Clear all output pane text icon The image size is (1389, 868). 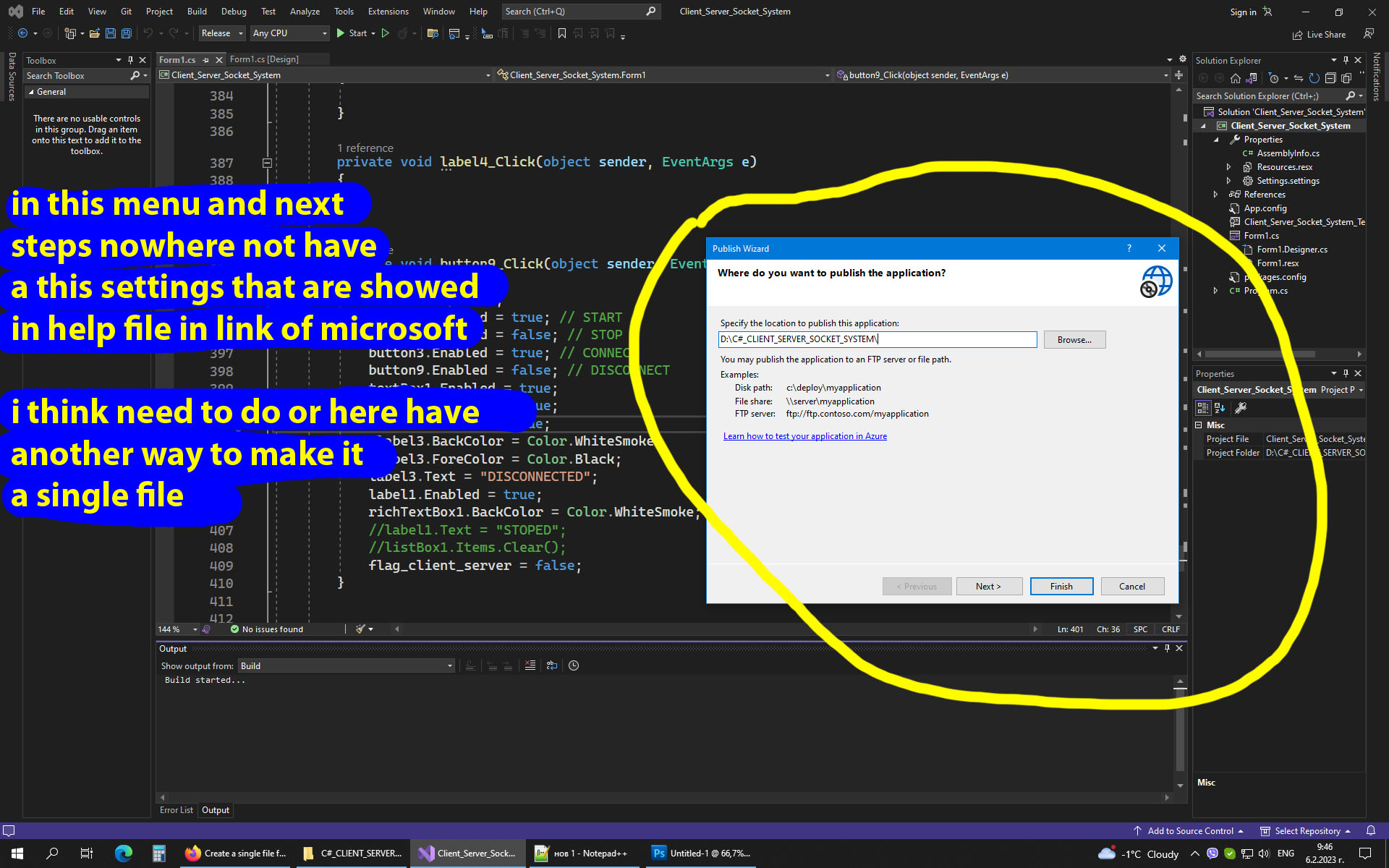pos(530,665)
